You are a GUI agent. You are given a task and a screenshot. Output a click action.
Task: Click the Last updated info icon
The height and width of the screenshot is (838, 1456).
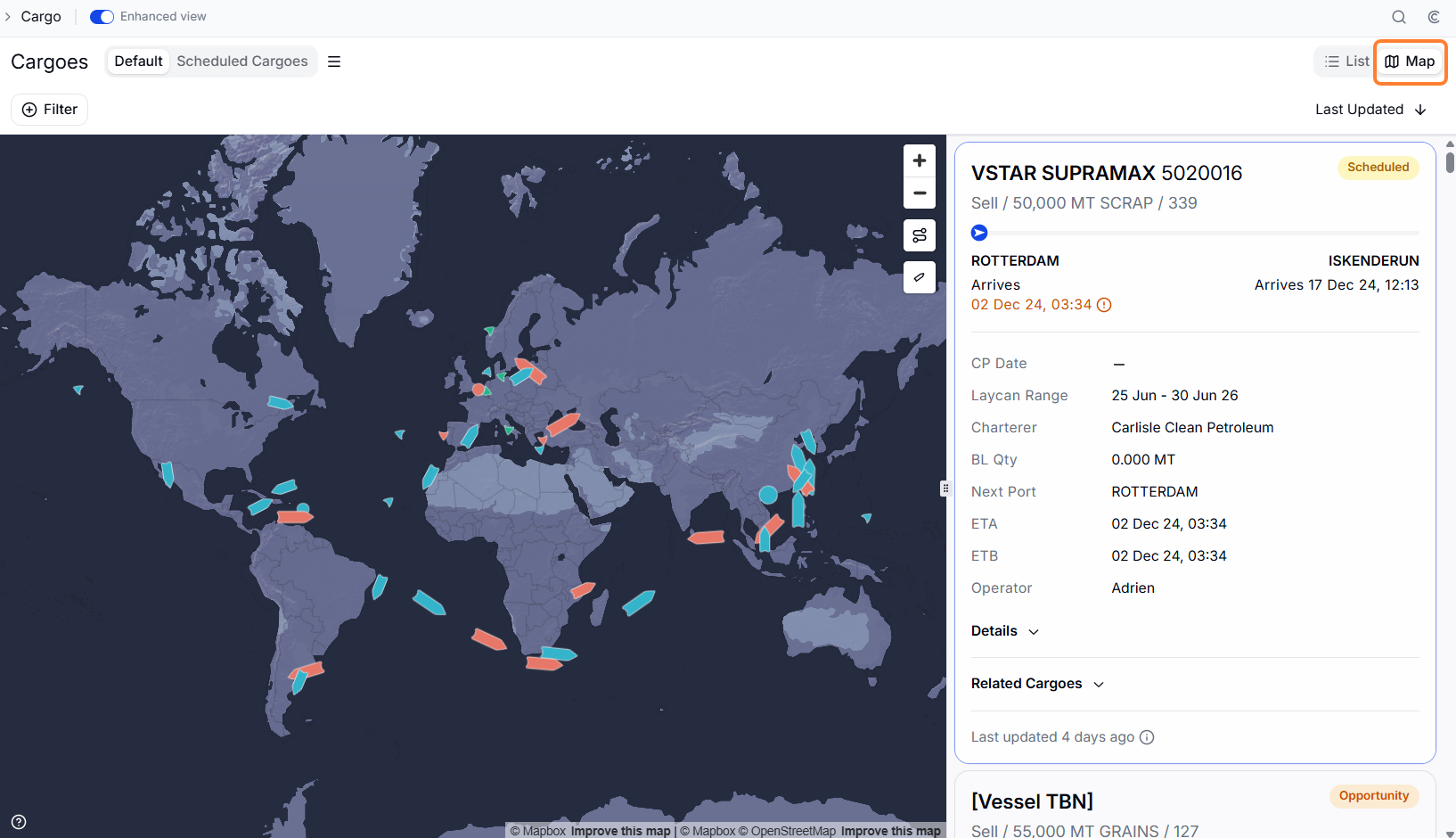point(1147,737)
